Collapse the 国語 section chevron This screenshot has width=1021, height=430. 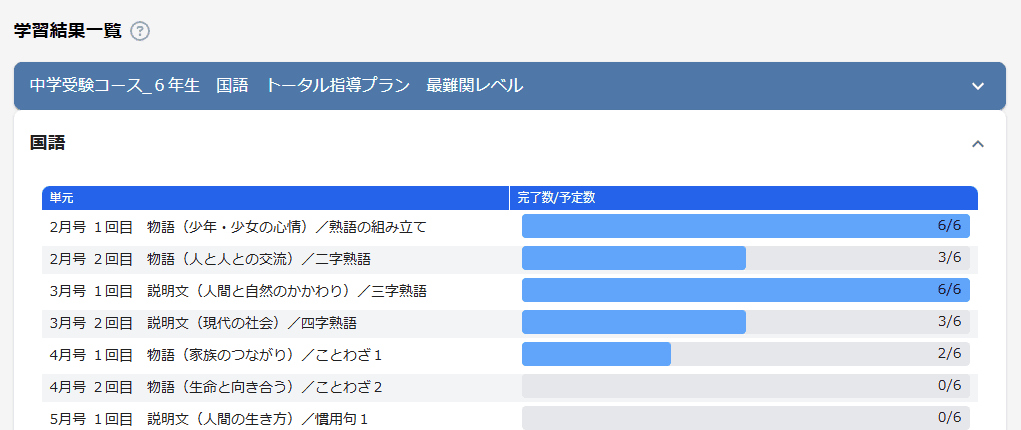978,144
